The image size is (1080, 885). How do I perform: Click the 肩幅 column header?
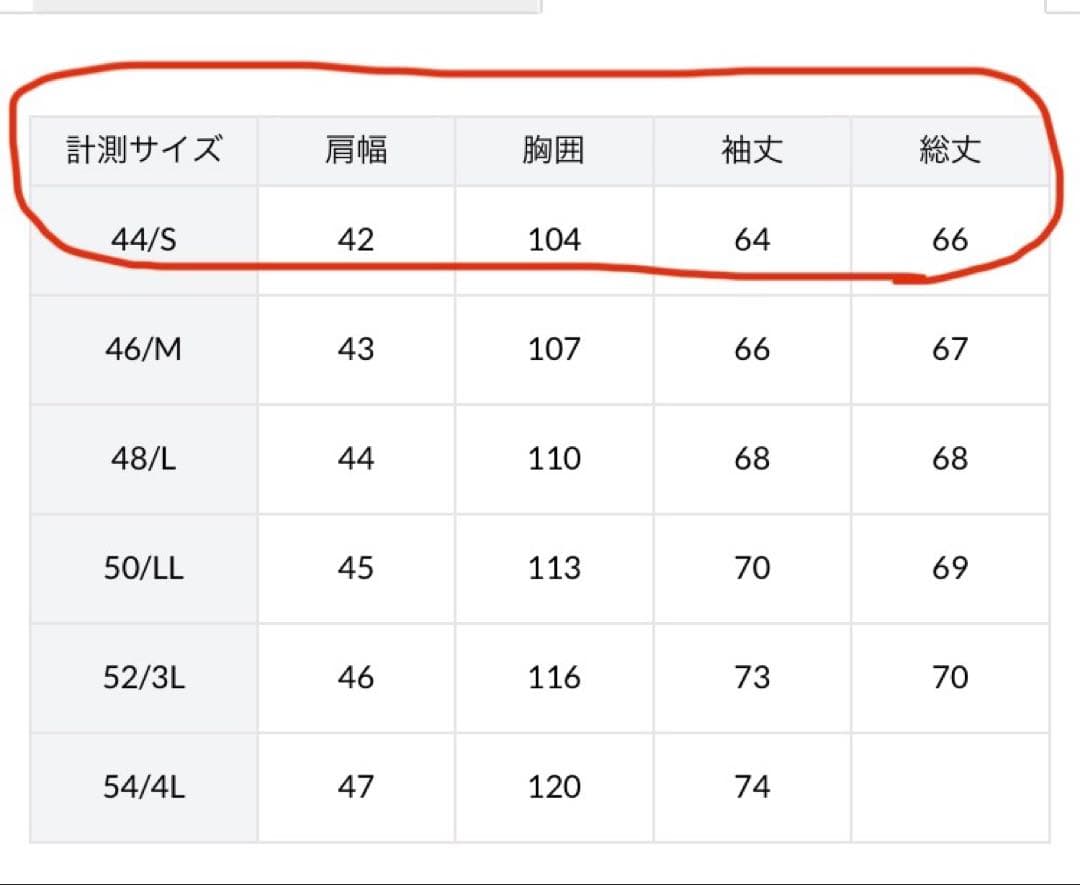[x=356, y=151]
